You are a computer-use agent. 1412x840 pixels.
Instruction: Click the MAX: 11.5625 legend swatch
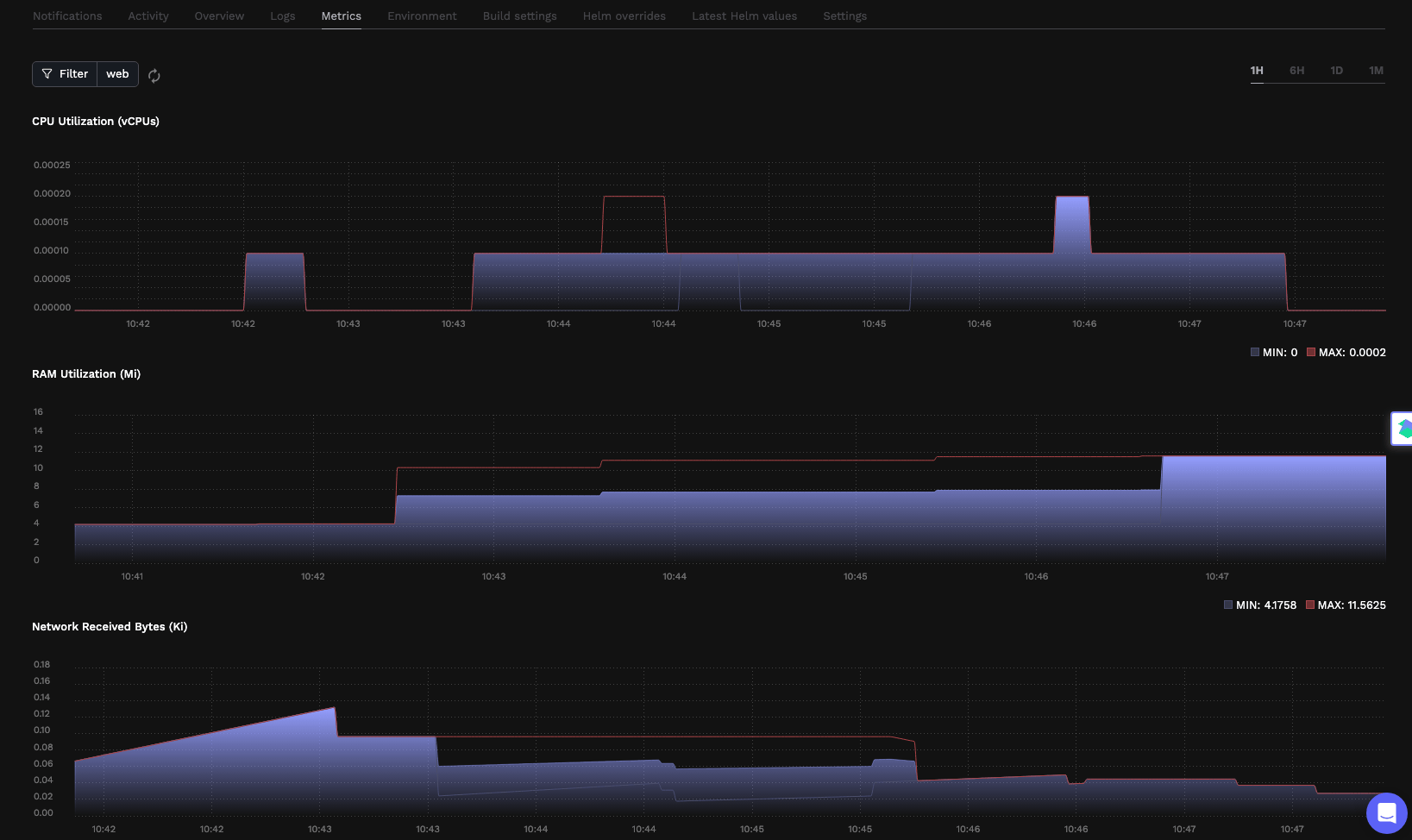[x=1309, y=605]
